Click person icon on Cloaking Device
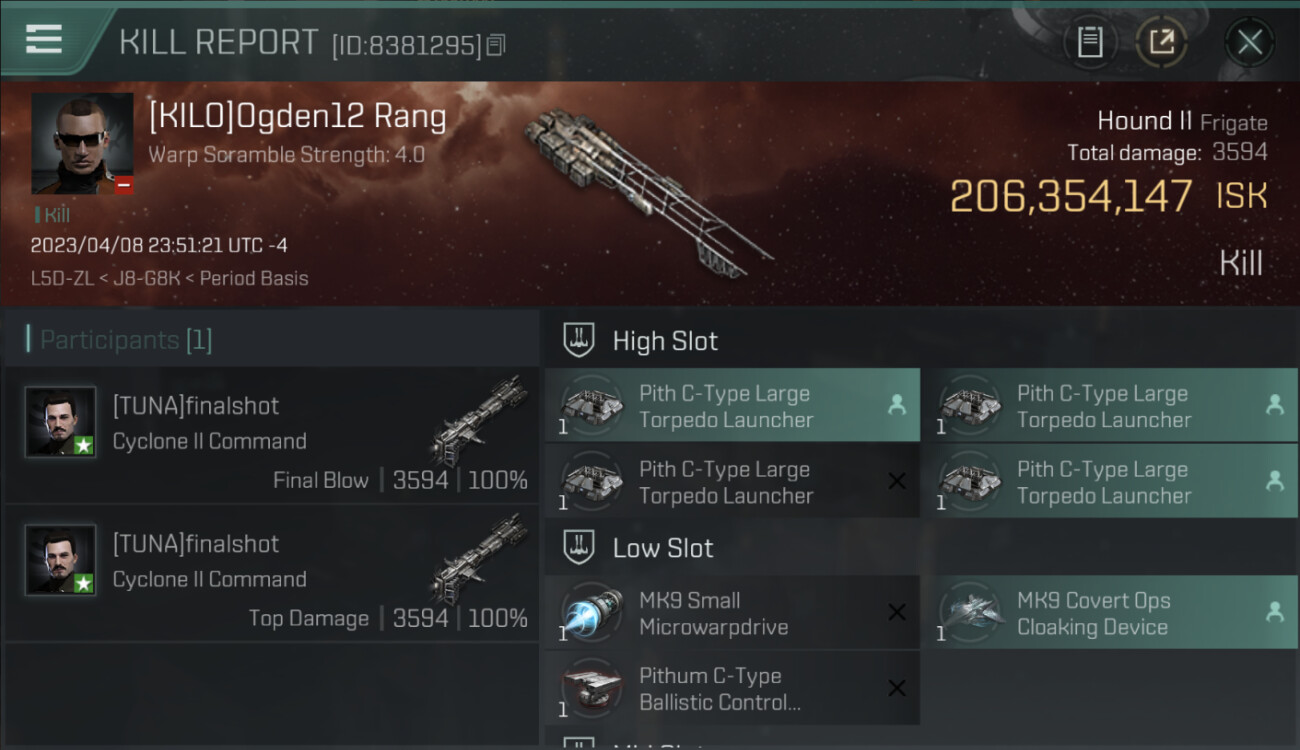The width and height of the screenshot is (1300, 750). 1275,612
